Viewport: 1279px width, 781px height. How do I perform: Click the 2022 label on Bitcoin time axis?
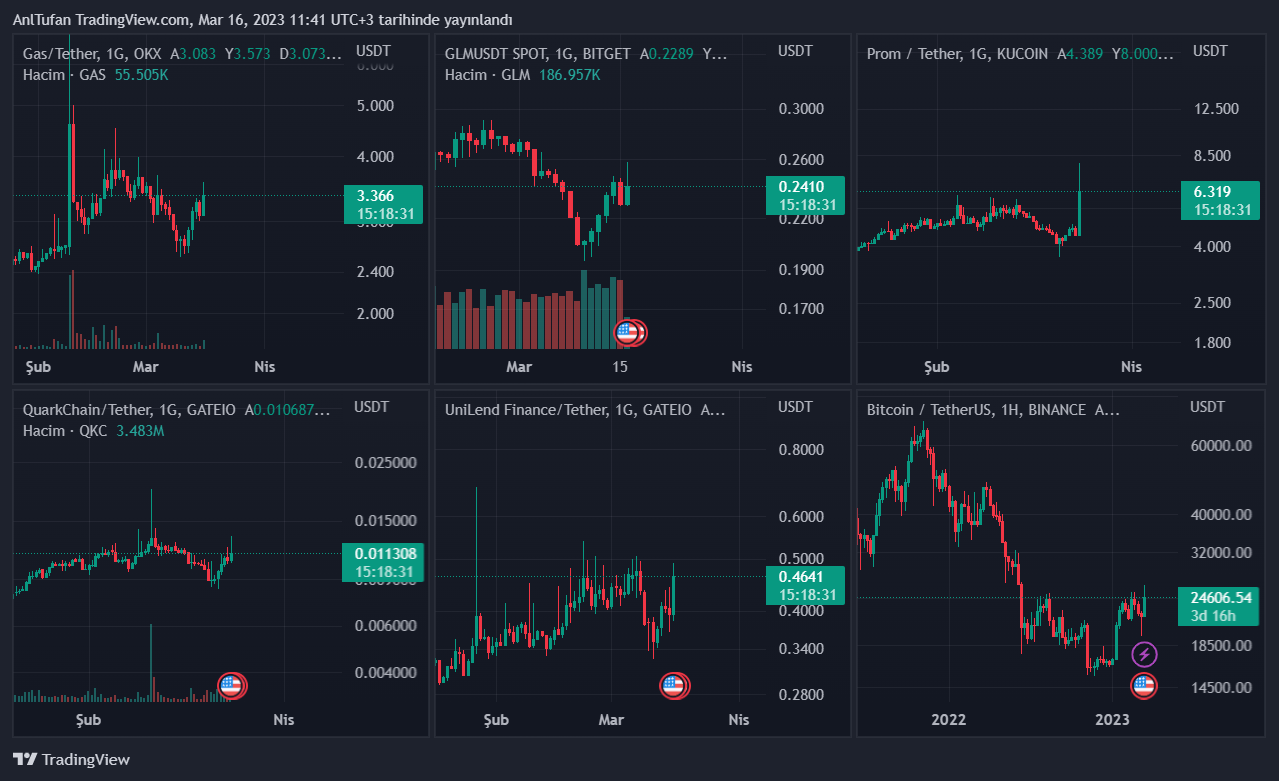click(x=948, y=719)
